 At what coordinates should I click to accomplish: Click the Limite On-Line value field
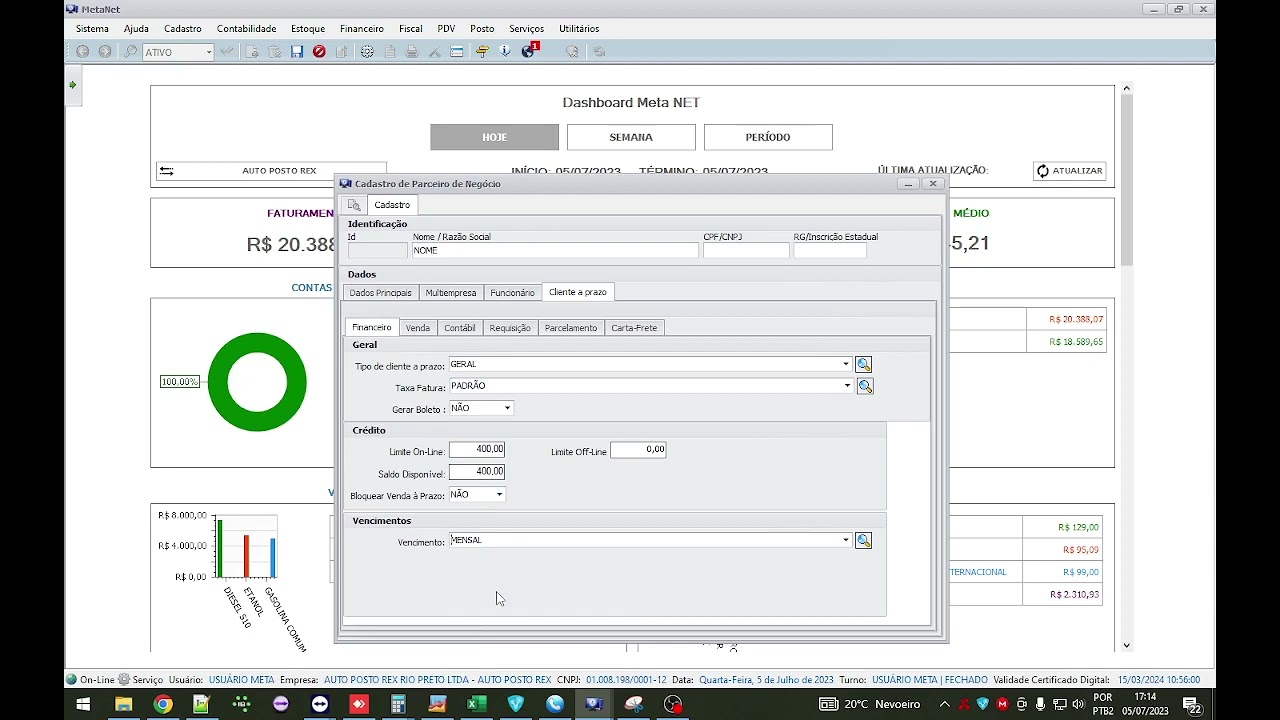click(477, 450)
